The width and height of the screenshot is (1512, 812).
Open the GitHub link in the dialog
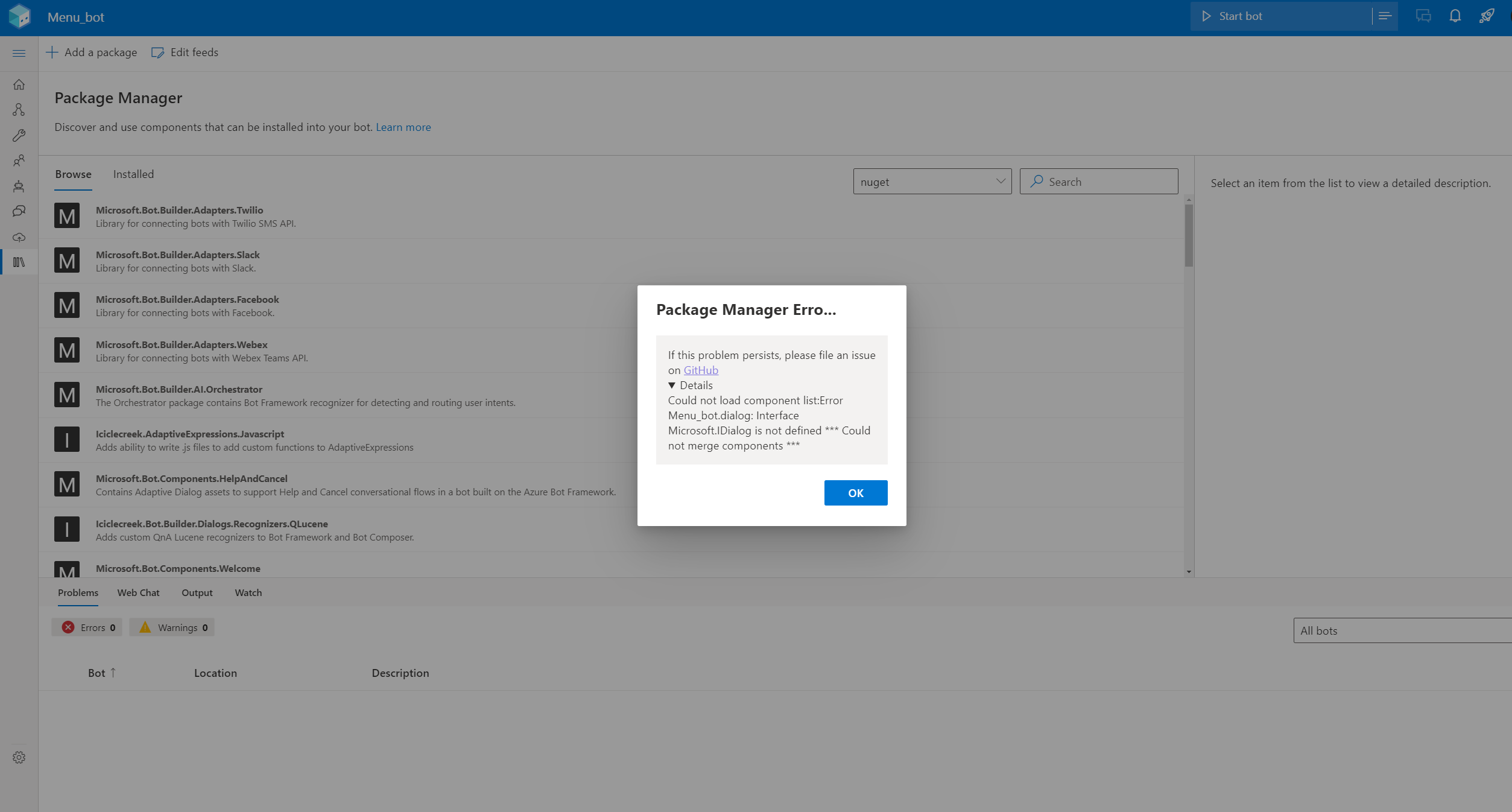[x=700, y=370]
